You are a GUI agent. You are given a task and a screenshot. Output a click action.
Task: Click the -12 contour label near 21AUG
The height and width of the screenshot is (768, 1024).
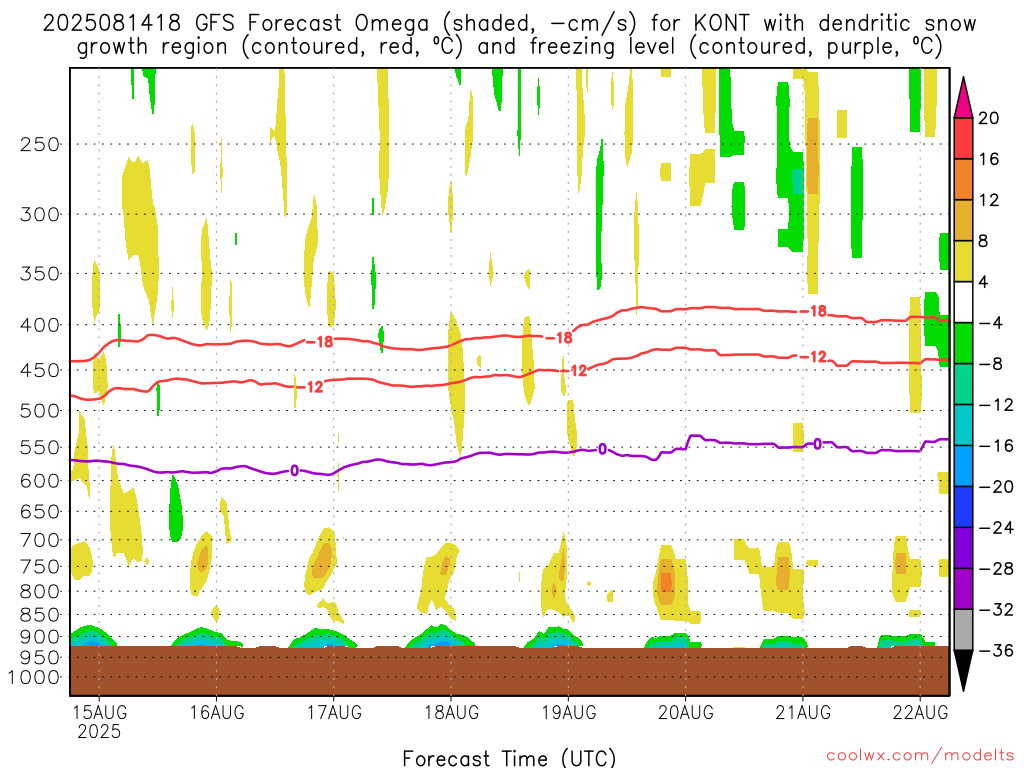[x=814, y=357]
